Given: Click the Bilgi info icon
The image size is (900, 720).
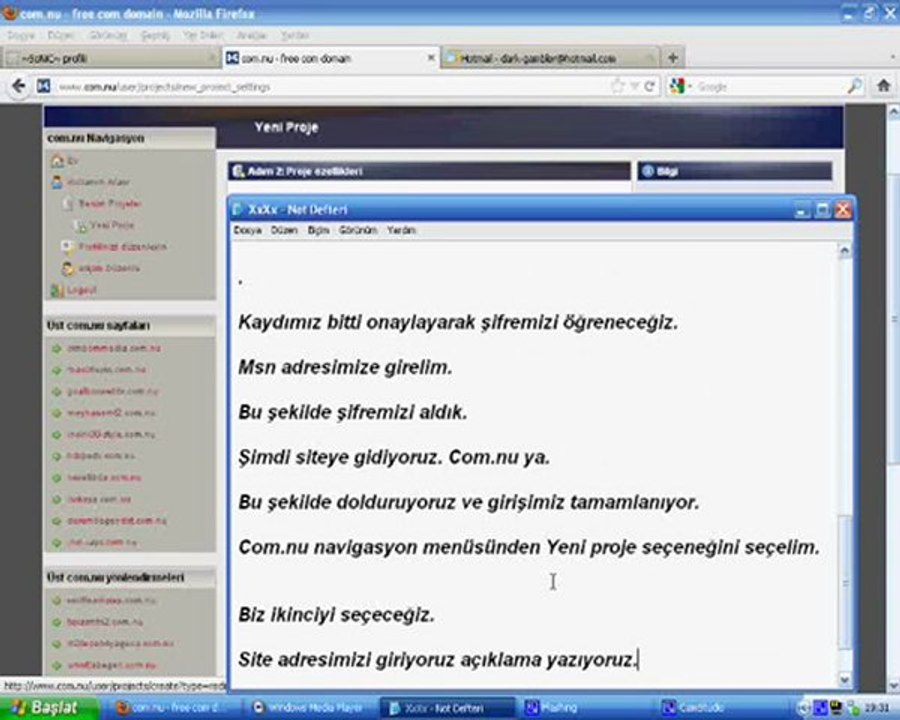Looking at the screenshot, I should pos(648,171).
